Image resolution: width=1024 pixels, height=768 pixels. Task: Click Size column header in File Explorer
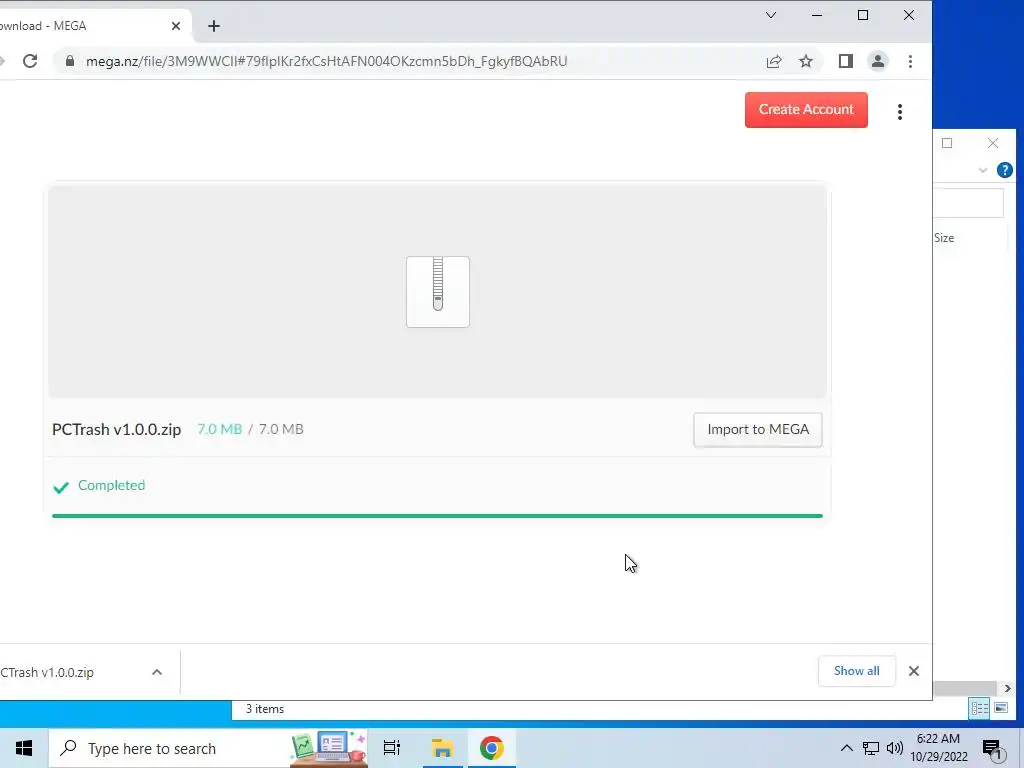click(x=944, y=238)
